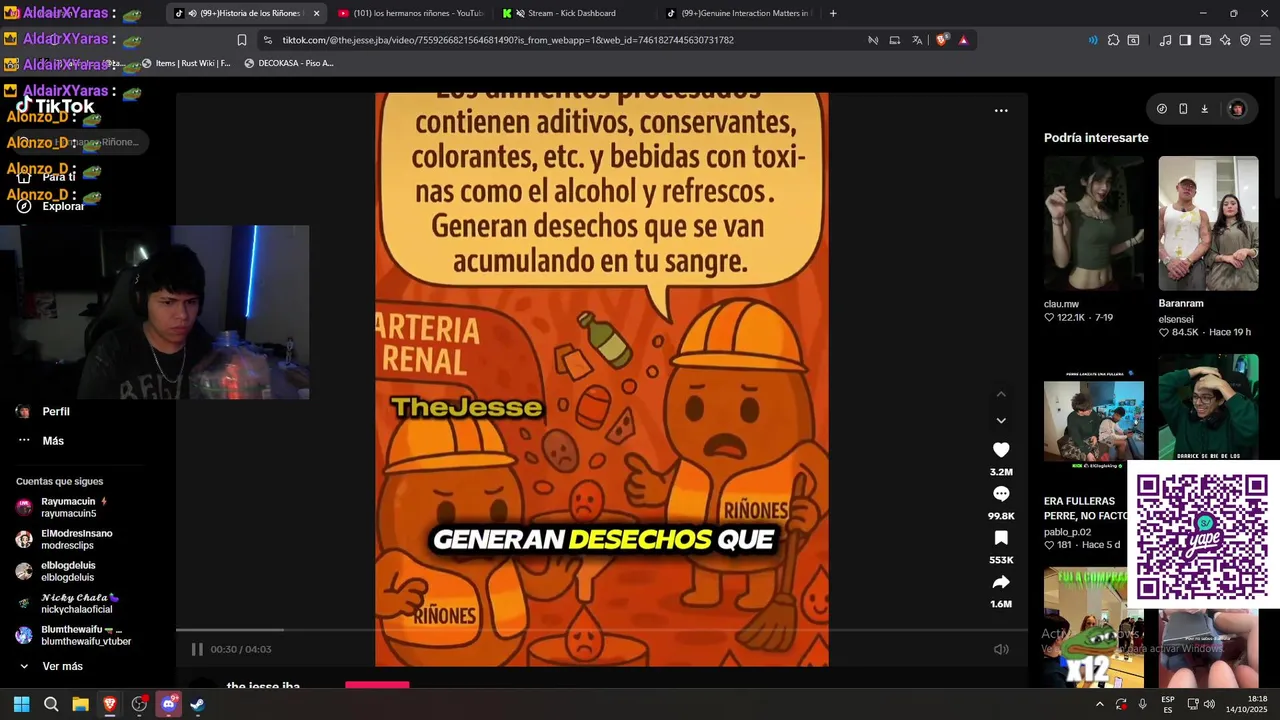Click the translate page icon

click(x=917, y=40)
